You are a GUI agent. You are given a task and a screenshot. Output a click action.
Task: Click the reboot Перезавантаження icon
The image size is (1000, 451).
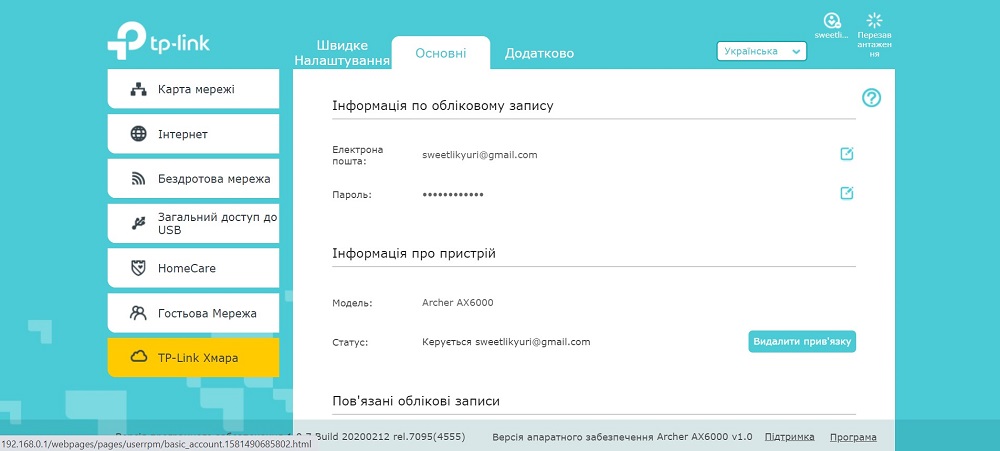[x=874, y=20]
